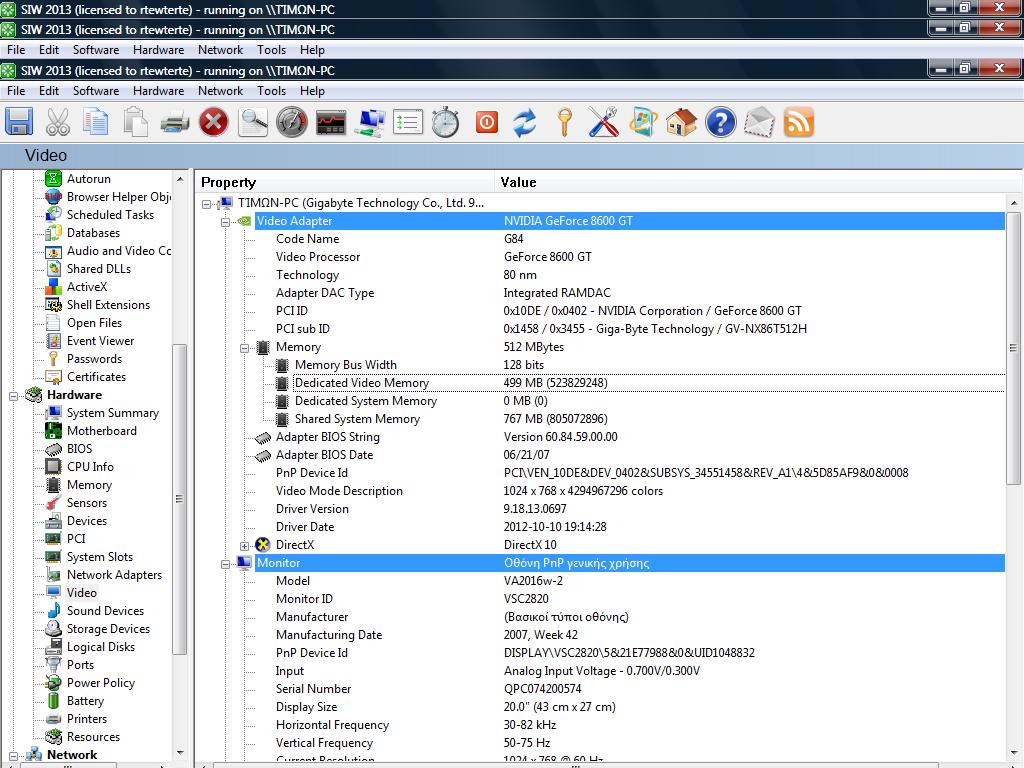
Task: Click the NVIDIA icon beside Video Adapter
Action: (x=244, y=221)
